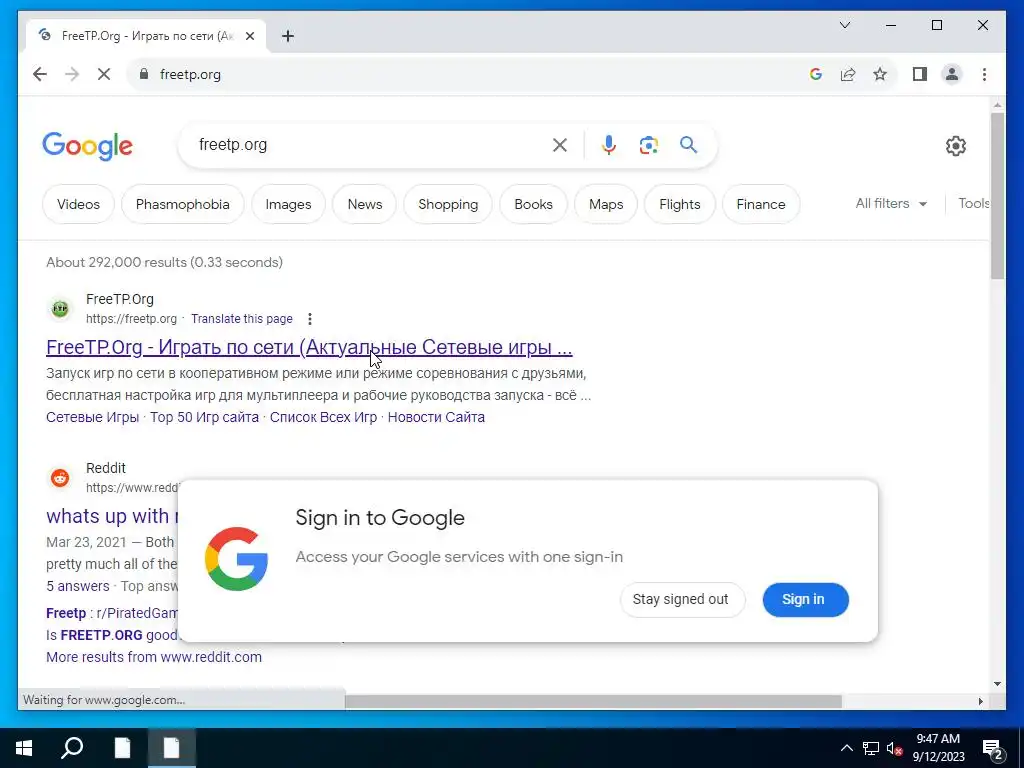Image resolution: width=1024 pixels, height=768 pixels.
Task: Click the scroll down arrow
Action: (997, 684)
